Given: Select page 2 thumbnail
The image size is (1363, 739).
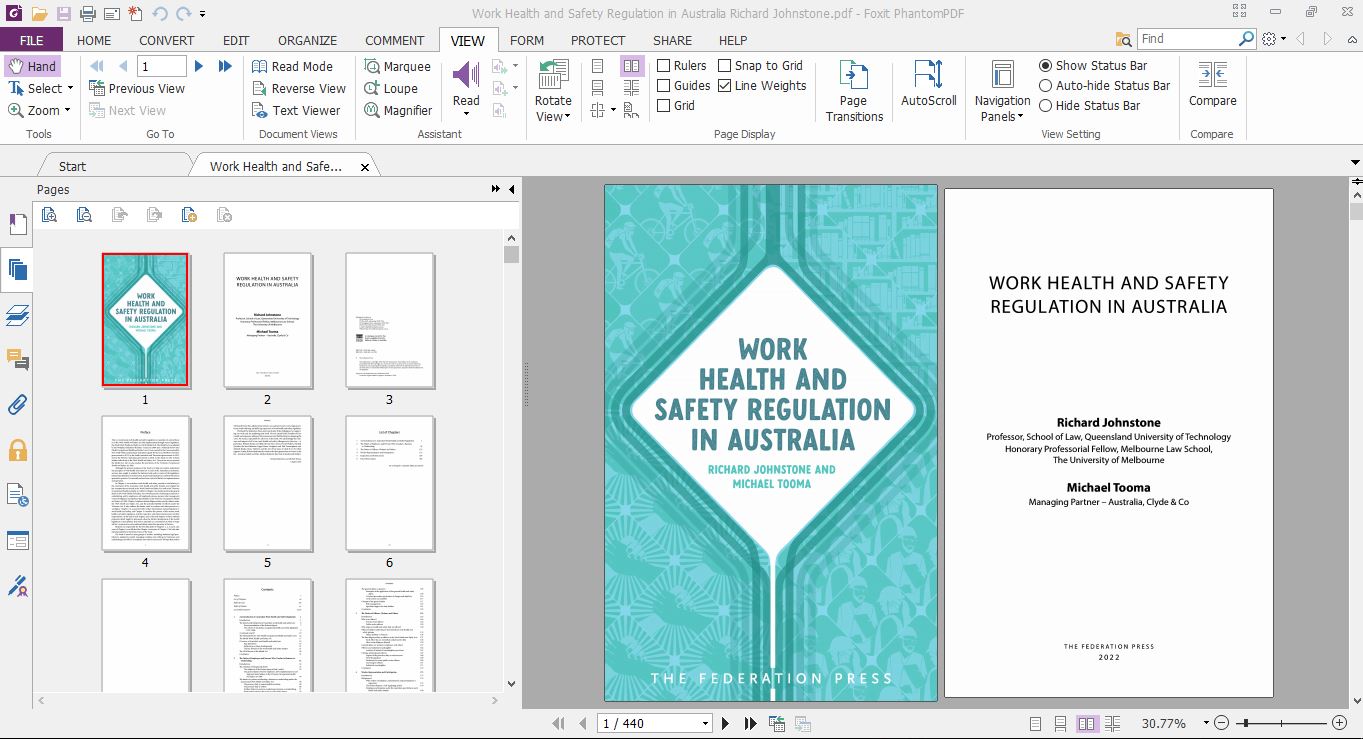Looking at the screenshot, I should coord(267,320).
